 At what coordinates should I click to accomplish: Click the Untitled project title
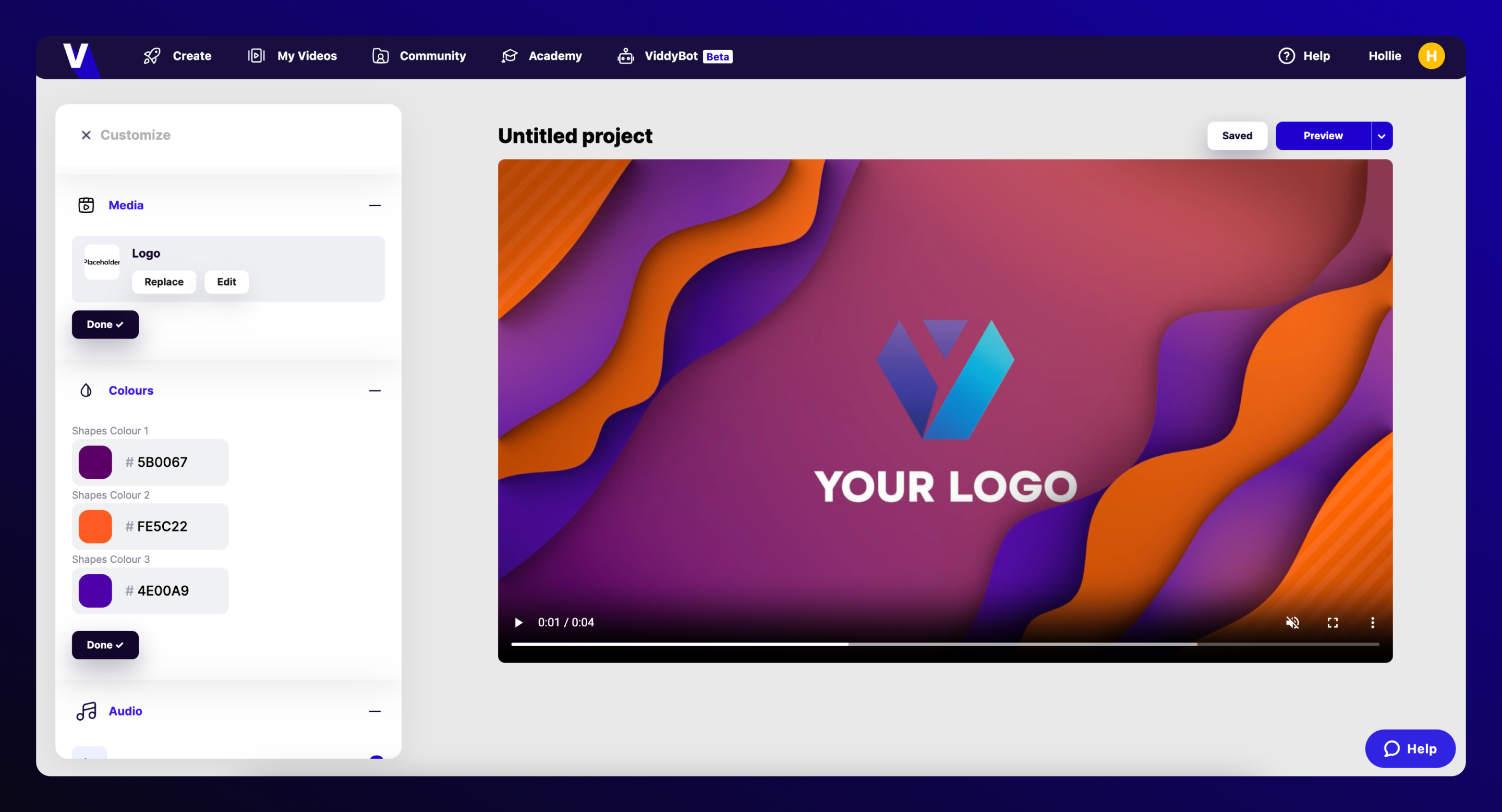575,136
